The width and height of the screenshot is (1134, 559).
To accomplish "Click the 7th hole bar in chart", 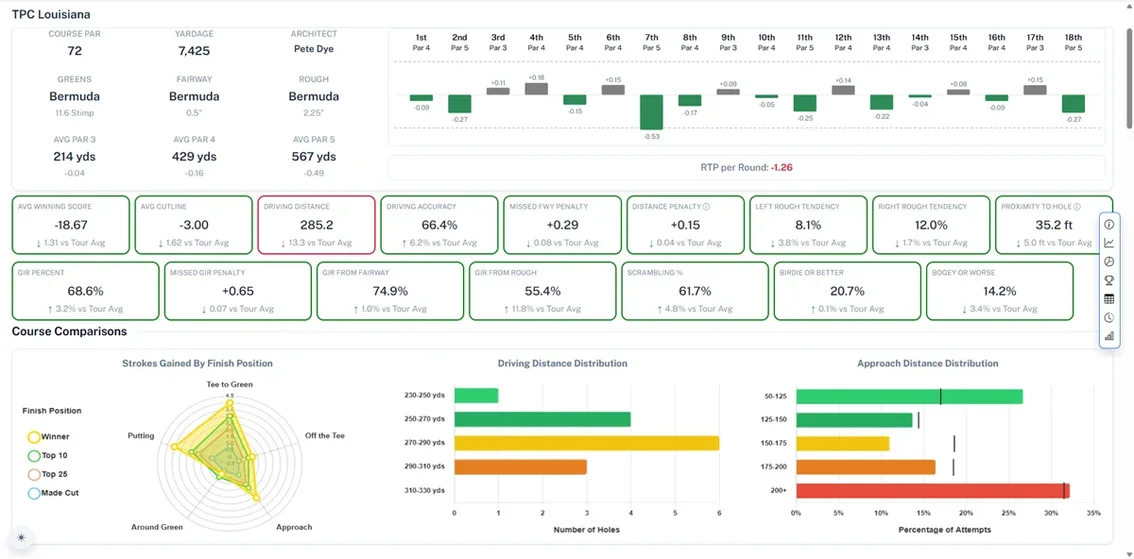I will 651,112.
